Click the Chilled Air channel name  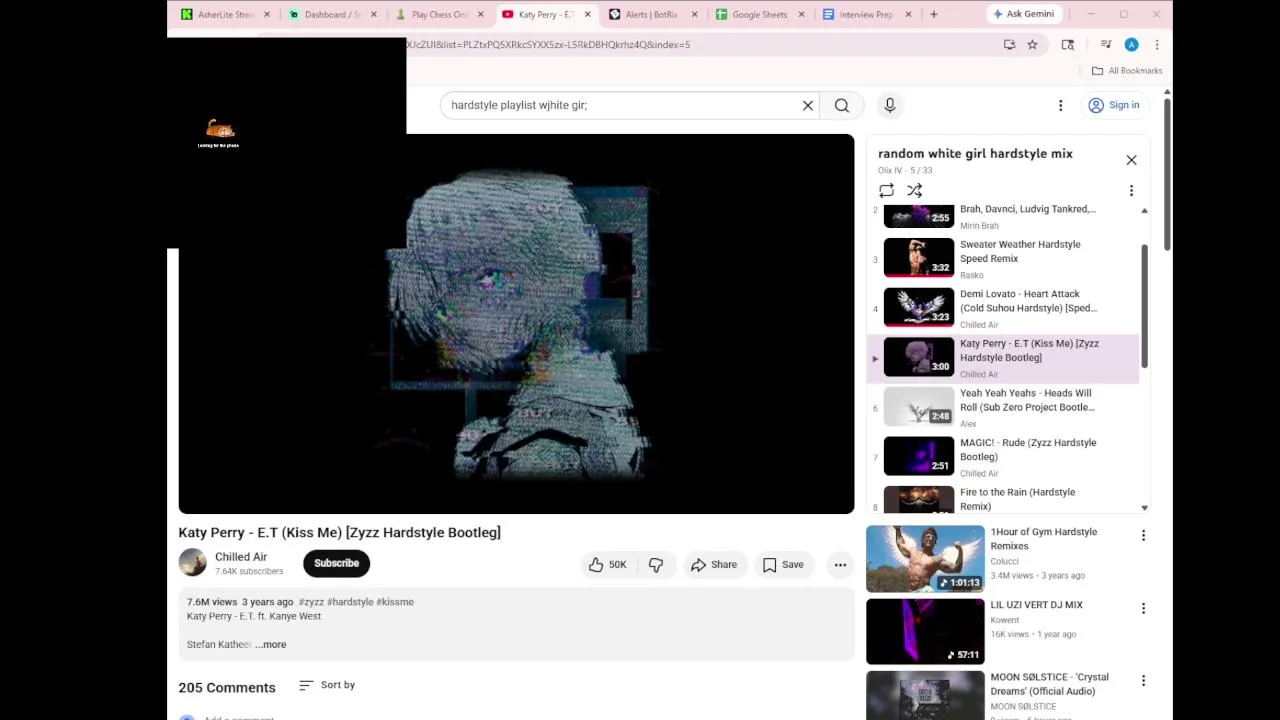tap(241, 557)
